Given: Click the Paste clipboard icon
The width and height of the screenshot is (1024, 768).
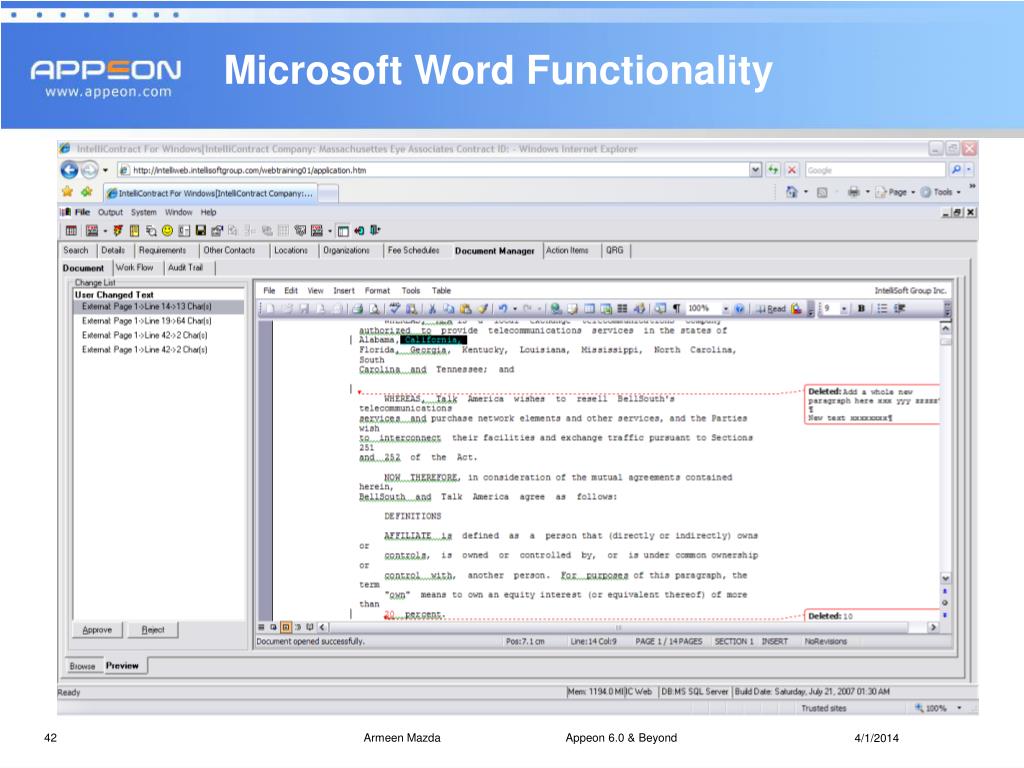Looking at the screenshot, I should pyautogui.click(x=465, y=309).
